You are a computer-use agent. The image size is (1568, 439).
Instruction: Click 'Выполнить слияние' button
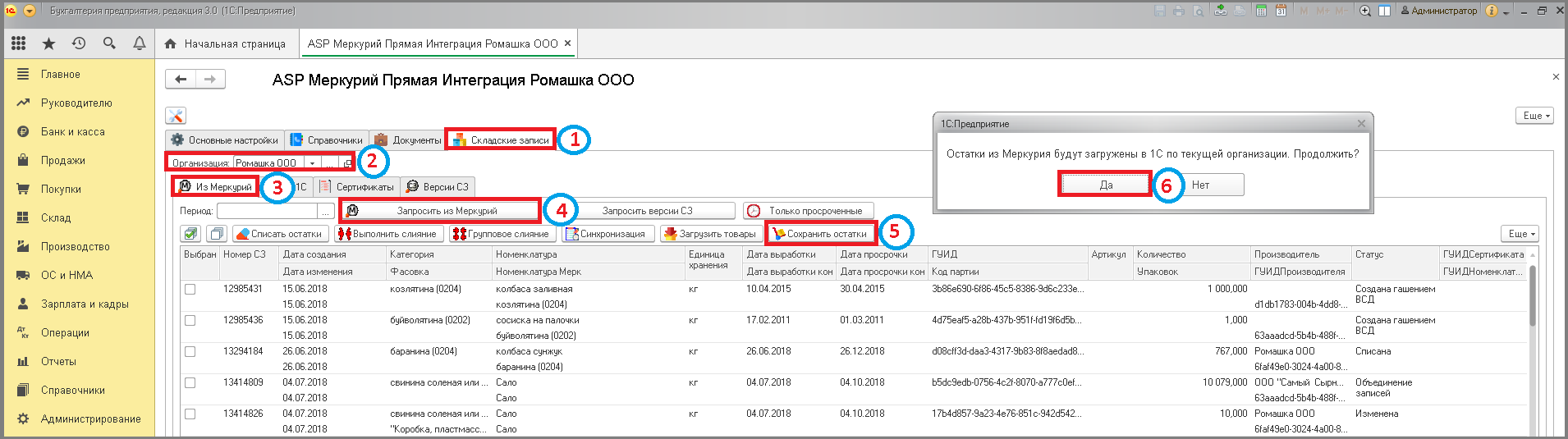pos(389,234)
